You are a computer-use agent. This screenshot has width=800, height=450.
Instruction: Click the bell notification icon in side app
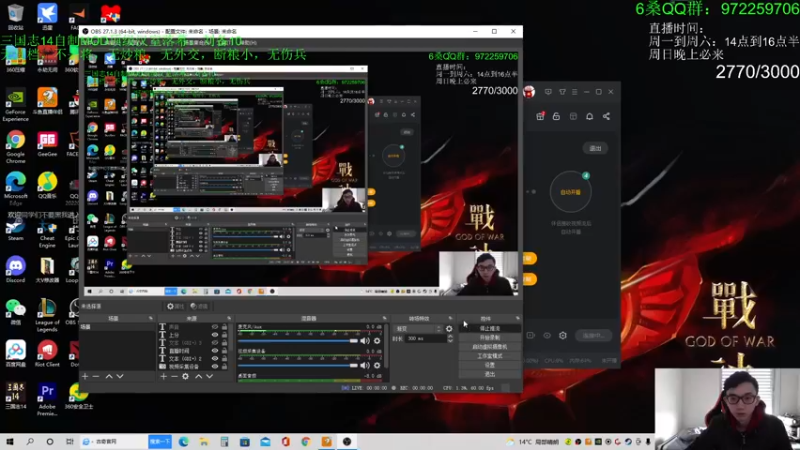[x=589, y=116]
